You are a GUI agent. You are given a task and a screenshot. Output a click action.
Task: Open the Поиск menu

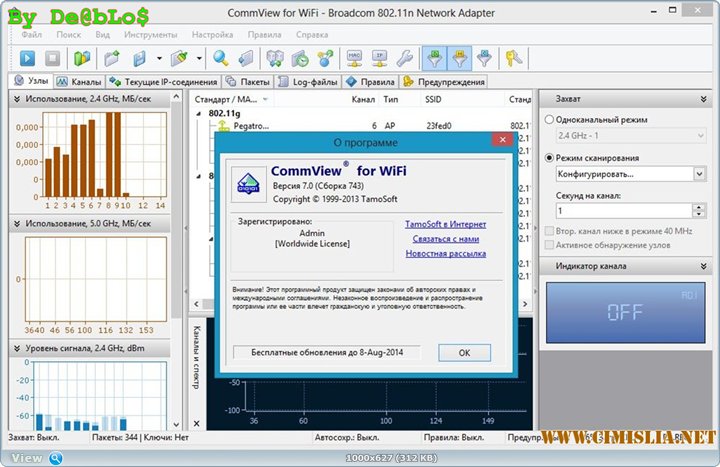(x=68, y=34)
